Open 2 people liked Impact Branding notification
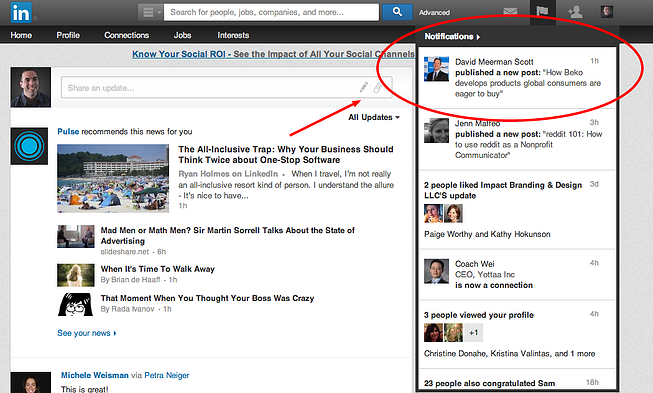The width and height of the screenshot is (653, 393). (x=503, y=190)
